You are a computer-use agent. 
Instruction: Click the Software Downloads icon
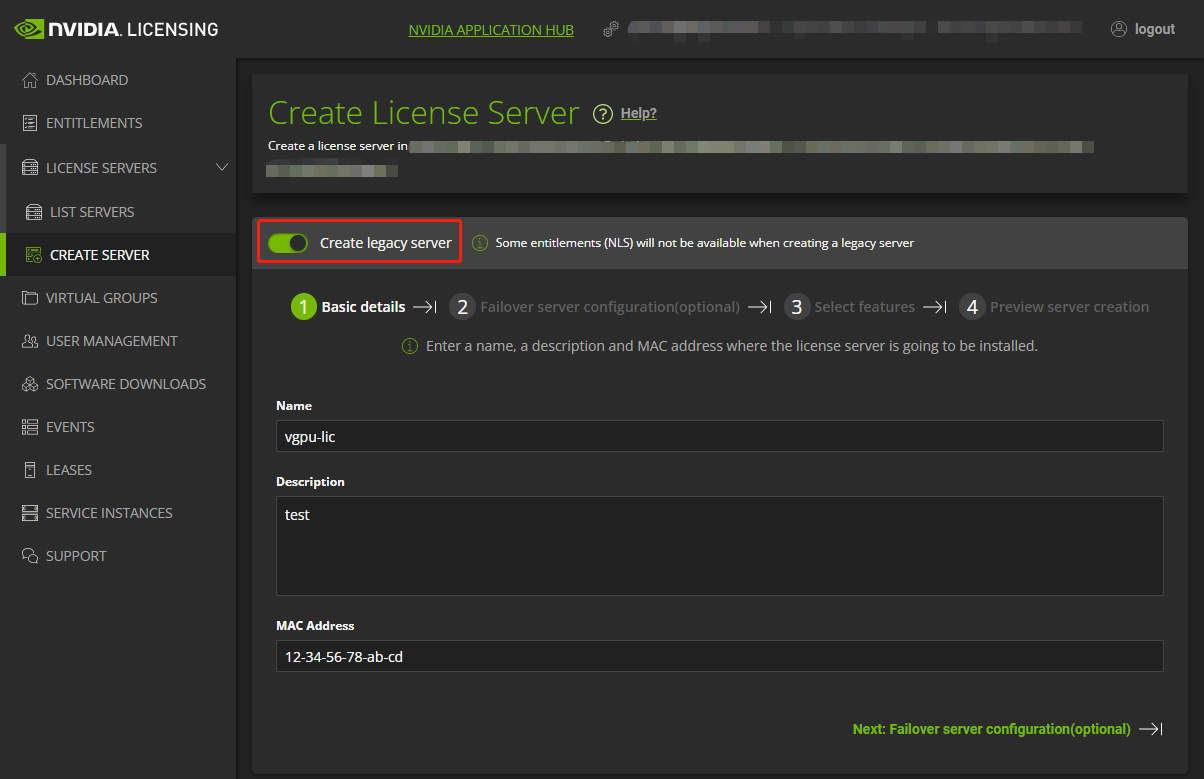click(x=30, y=384)
